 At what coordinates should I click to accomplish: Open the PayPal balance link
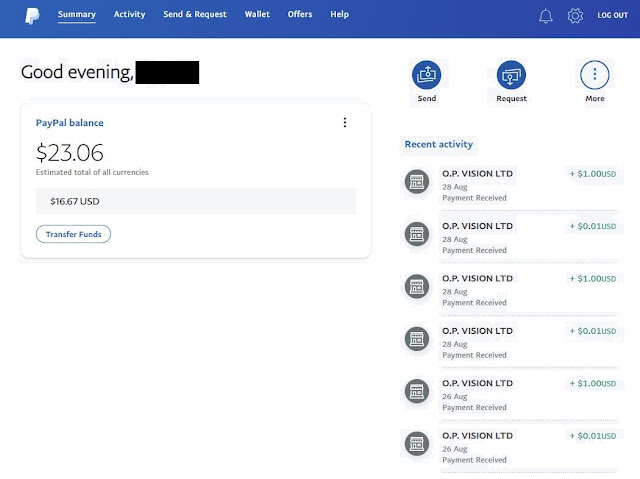pyautogui.click(x=69, y=123)
